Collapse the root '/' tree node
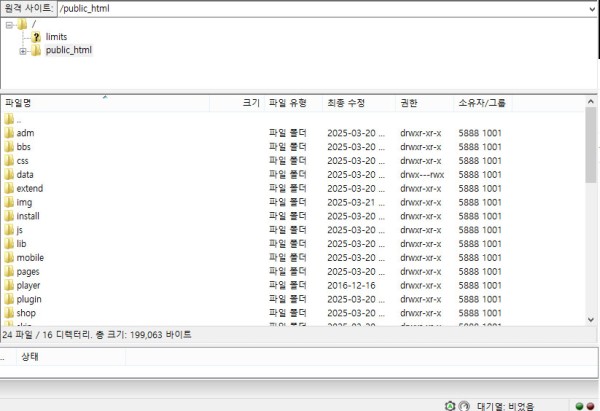The height and width of the screenshot is (411, 600). pyautogui.click(x=9, y=23)
